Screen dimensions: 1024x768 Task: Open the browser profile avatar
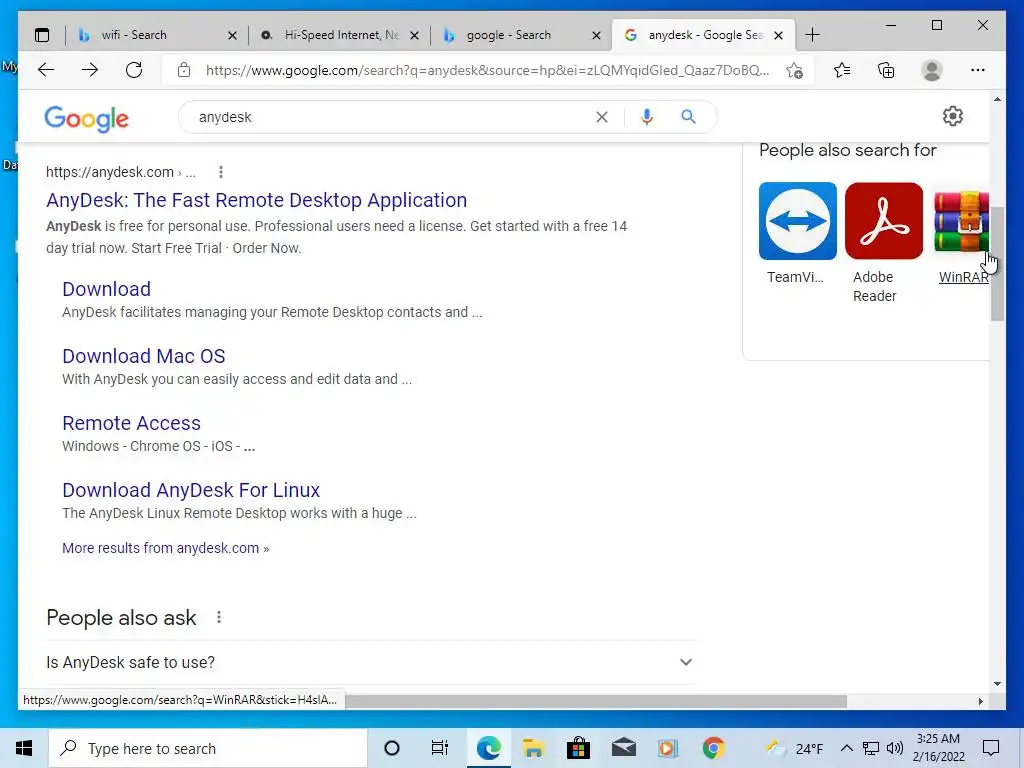tap(932, 70)
